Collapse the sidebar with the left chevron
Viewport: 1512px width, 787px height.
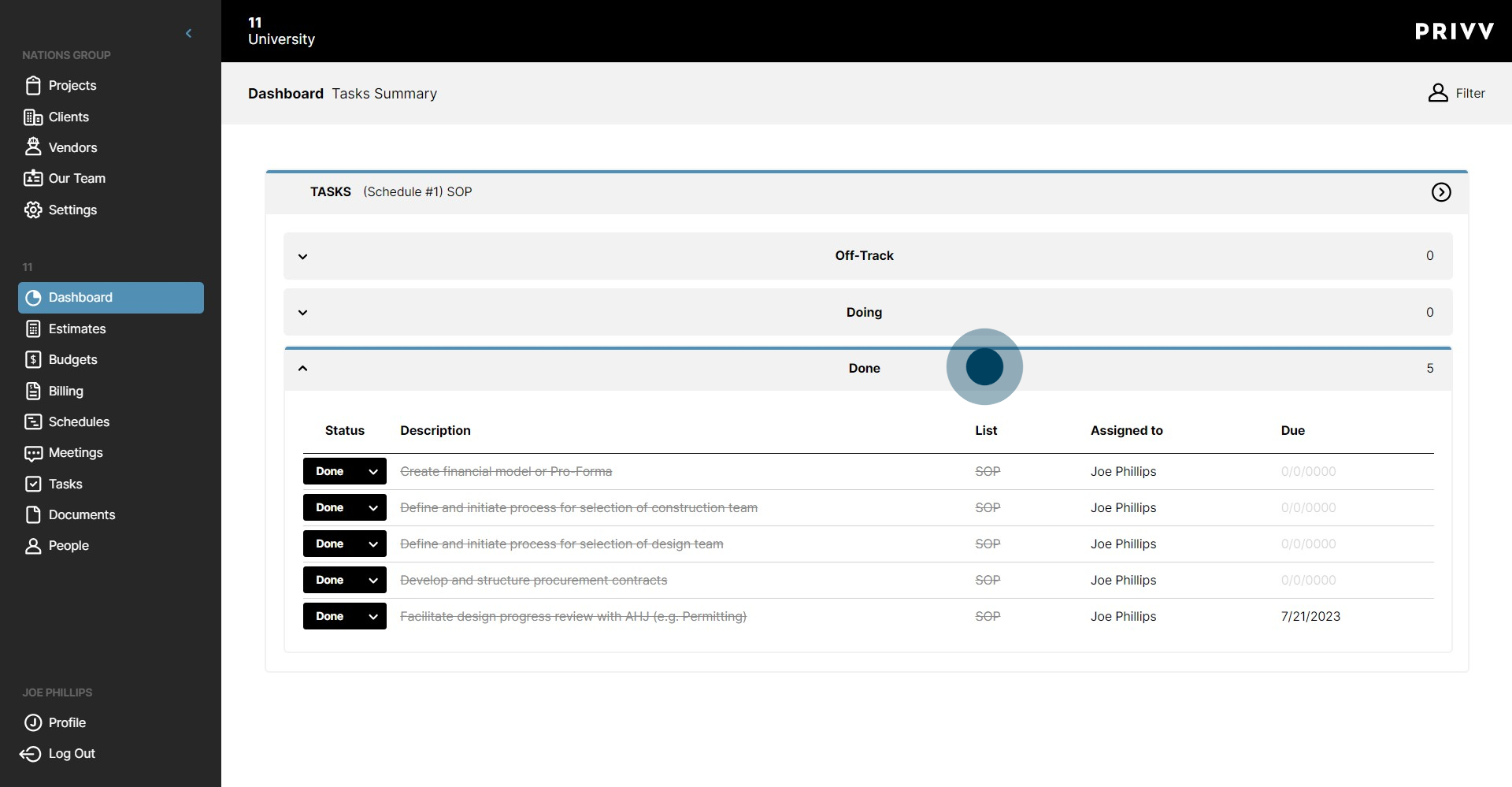(188, 33)
